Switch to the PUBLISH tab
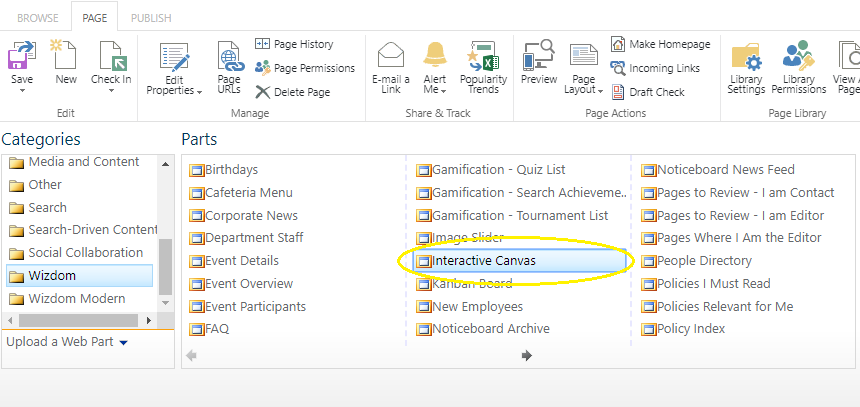Screen dimensions: 860x407 coord(151,17)
